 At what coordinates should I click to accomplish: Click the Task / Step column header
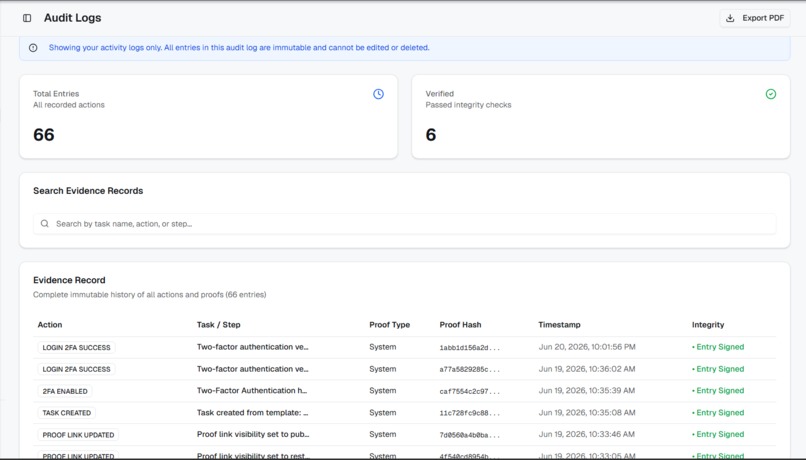(x=218, y=325)
